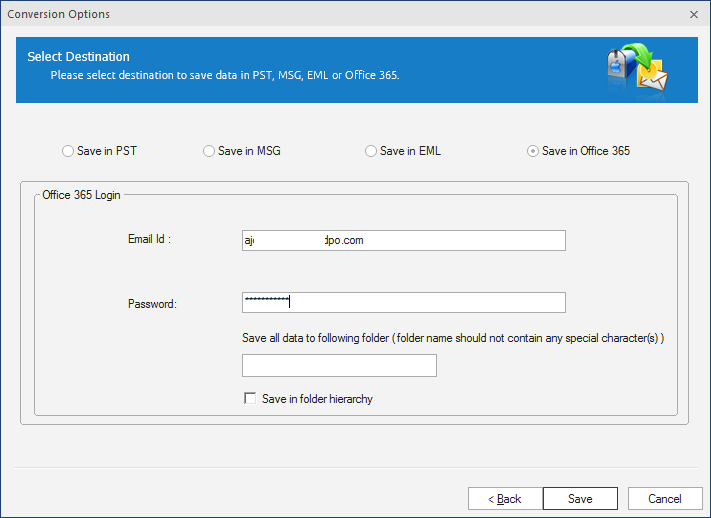Cancel the conversion options dialog

coord(665,498)
